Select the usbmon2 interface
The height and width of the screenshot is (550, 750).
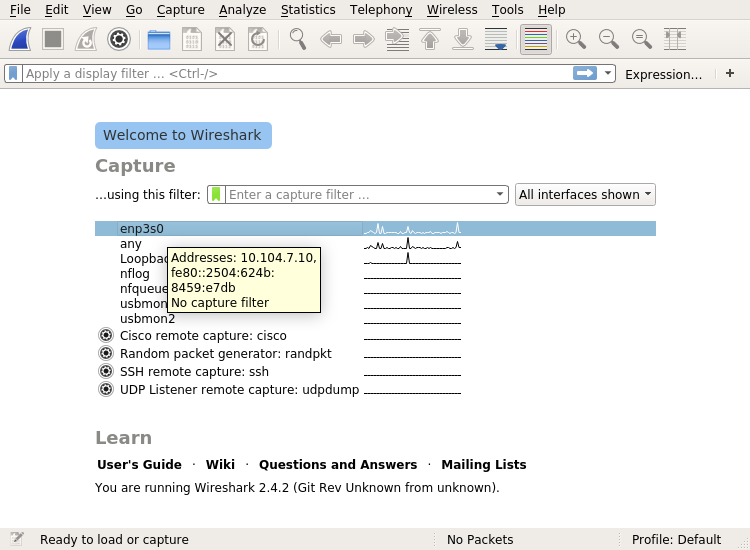pyautogui.click(x=375, y=319)
